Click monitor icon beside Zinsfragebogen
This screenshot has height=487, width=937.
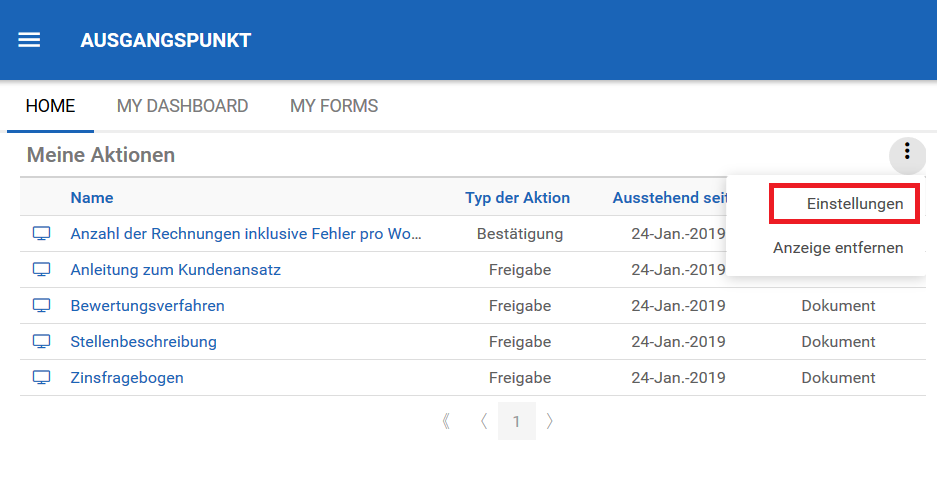tap(41, 378)
